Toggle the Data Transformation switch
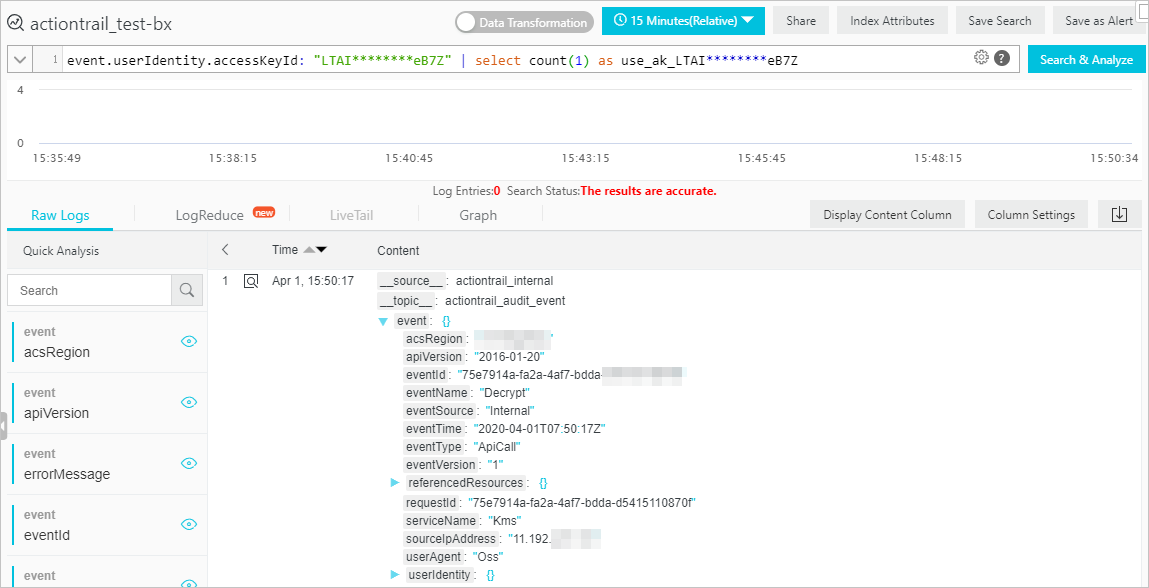The height and width of the screenshot is (588, 1149). tap(525, 23)
